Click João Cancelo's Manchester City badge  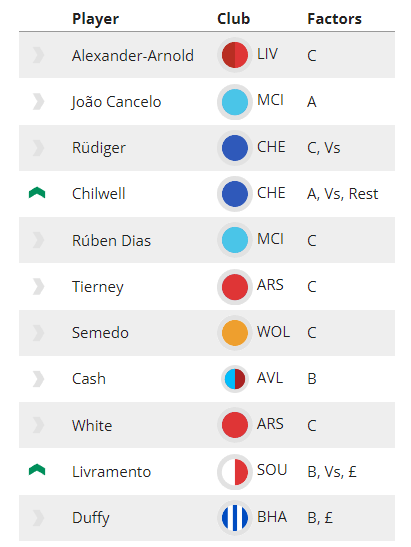[235, 102]
